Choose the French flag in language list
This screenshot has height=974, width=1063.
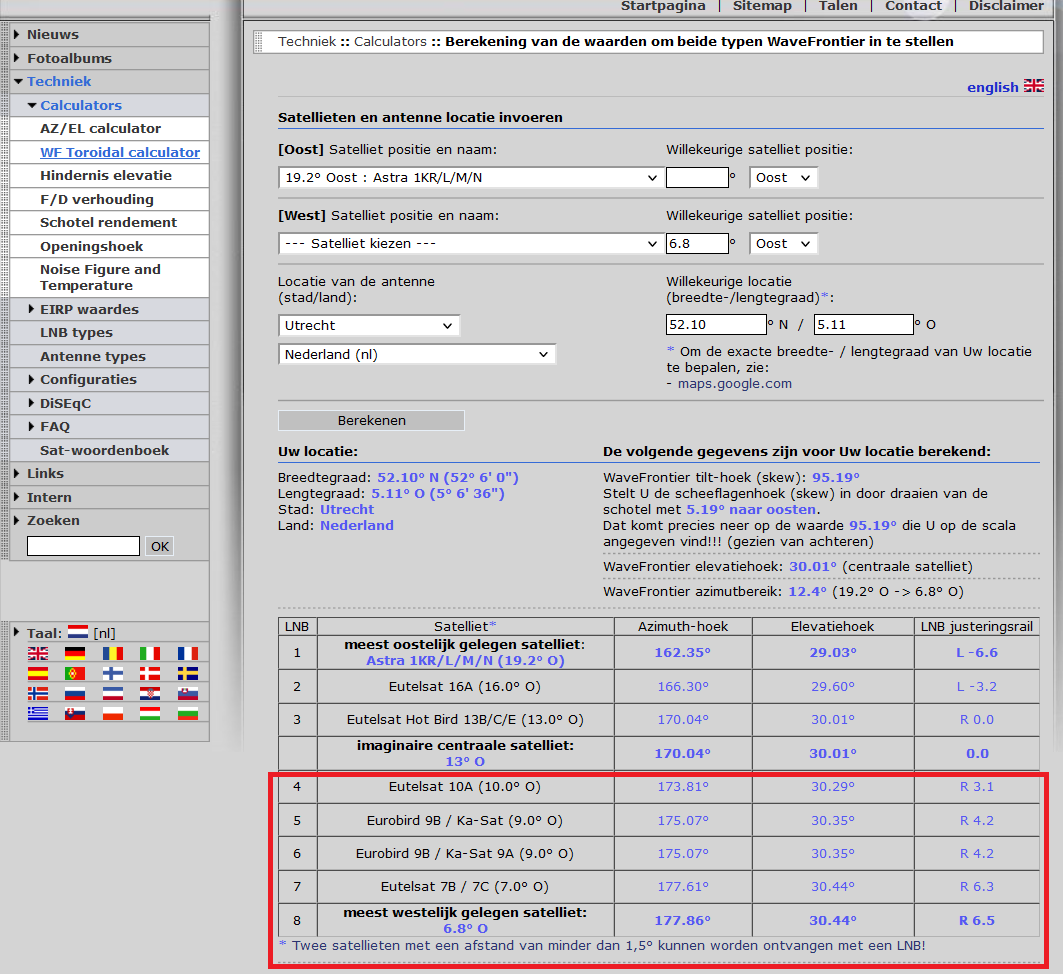pyautogui.click(x=187, y=653)
